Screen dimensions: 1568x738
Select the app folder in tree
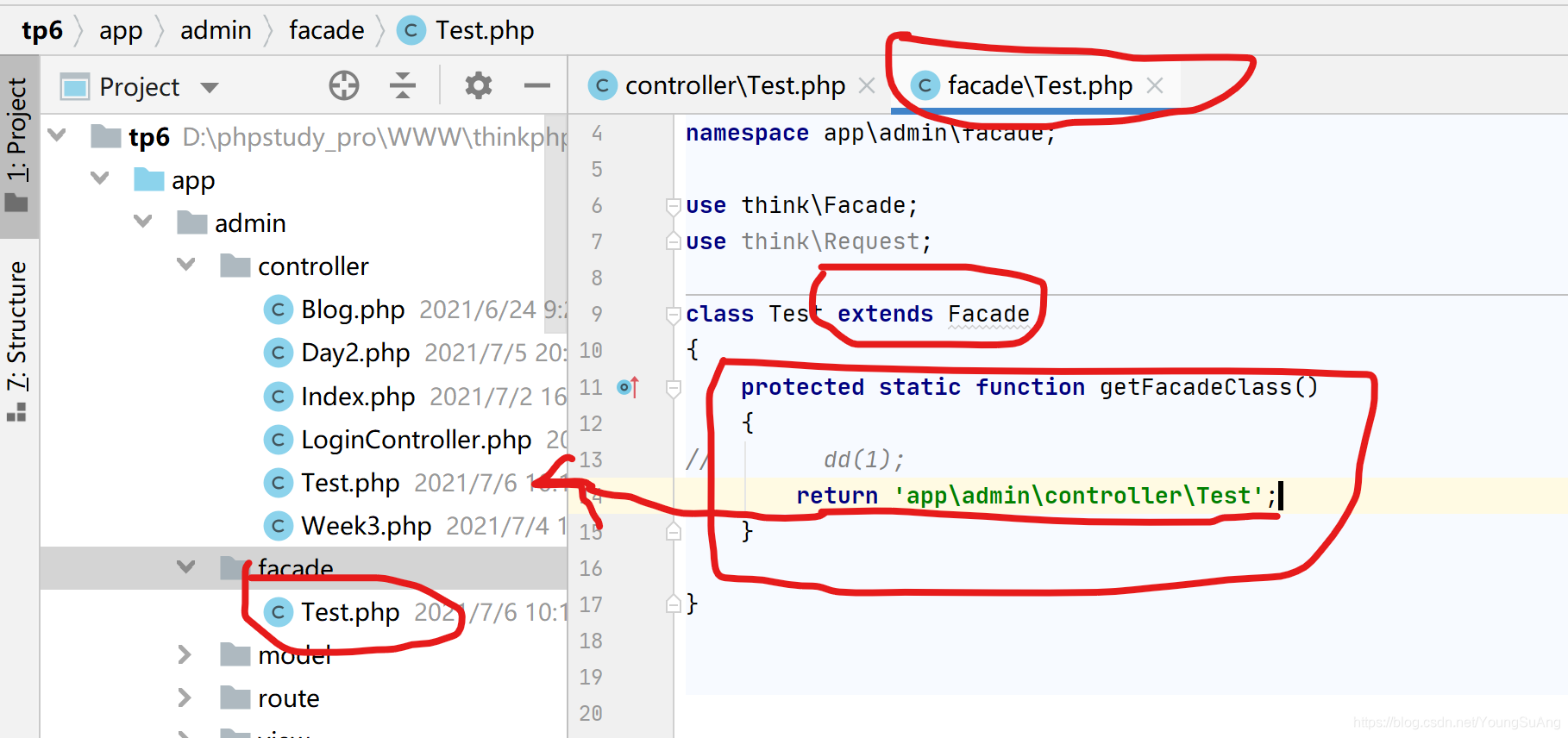point(193,180)
